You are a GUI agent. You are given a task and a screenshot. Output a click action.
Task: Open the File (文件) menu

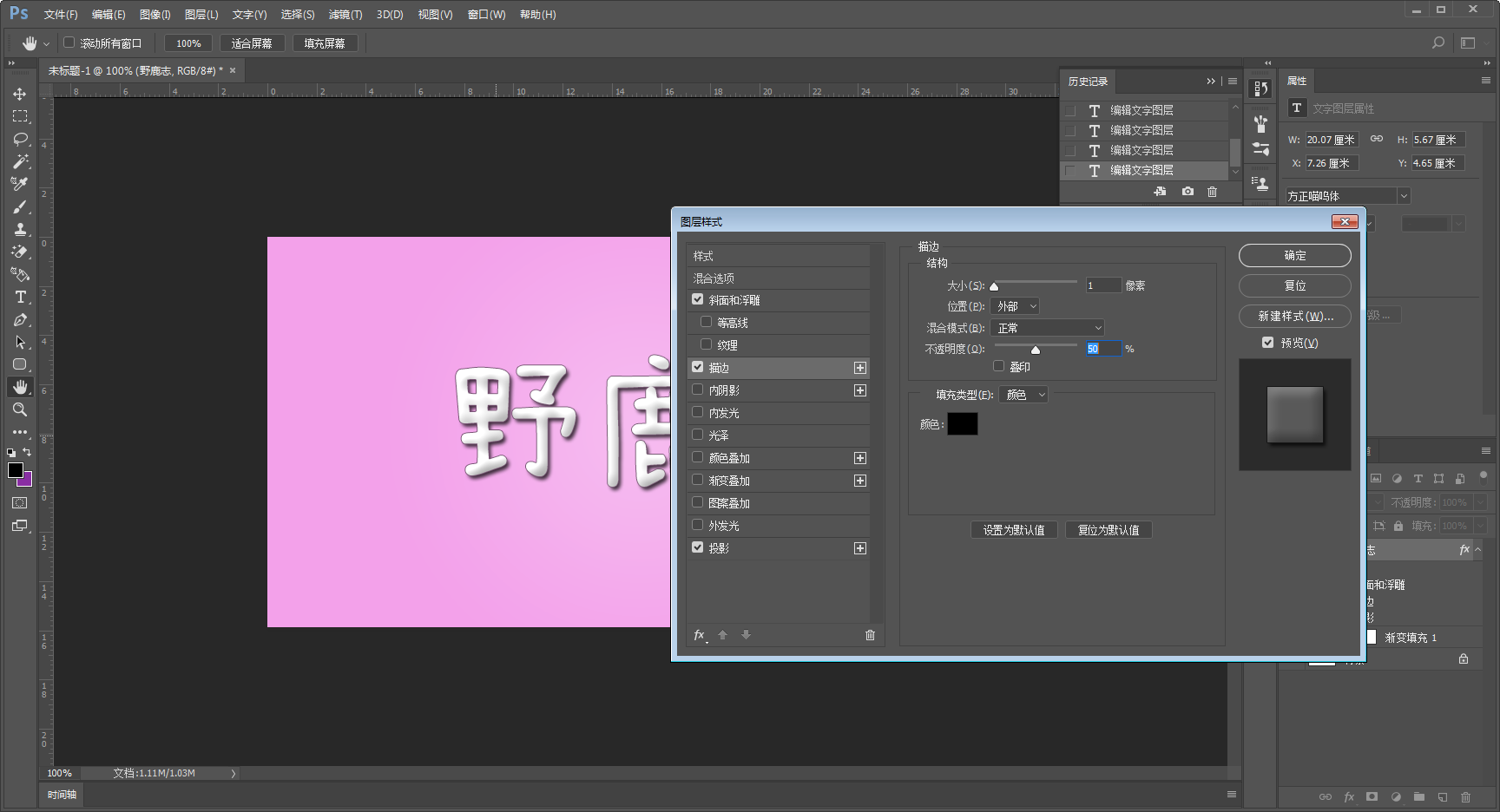[x=61, y=15]
